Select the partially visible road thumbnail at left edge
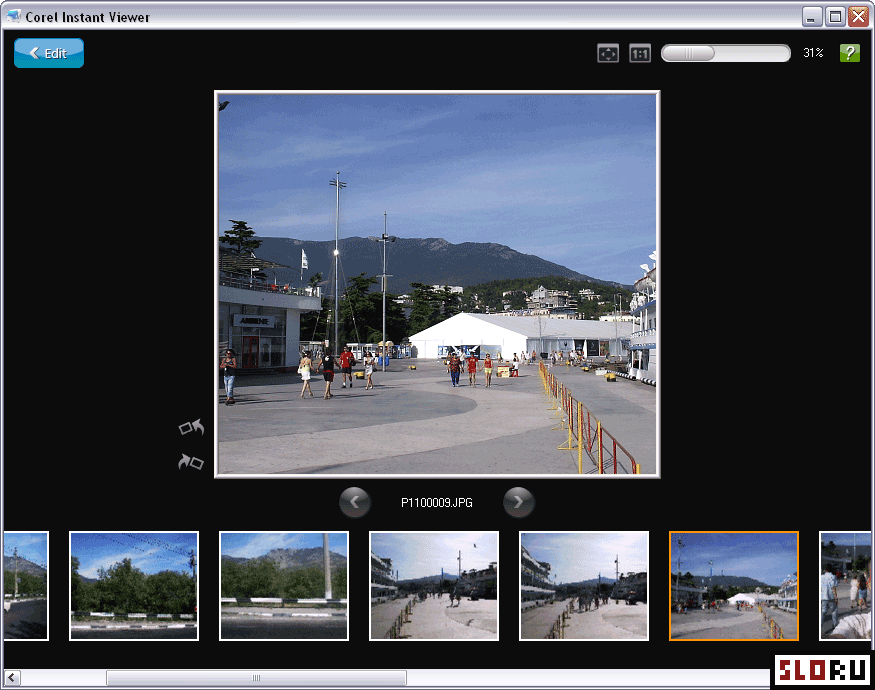The height and width of the screenshot is (690, 875). [x=26, y=586]
